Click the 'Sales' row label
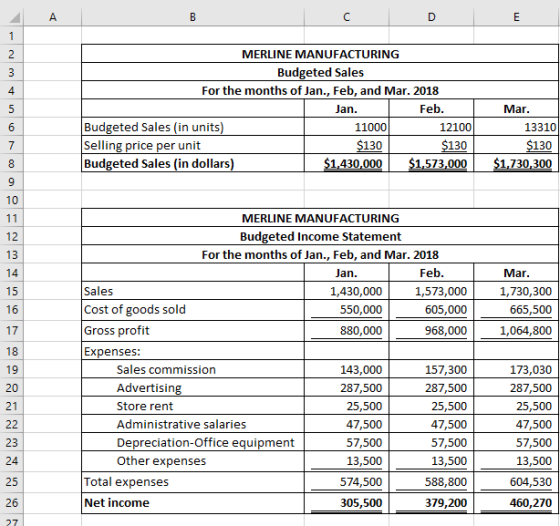Viewport: 560px width, 526px height. [98, 291]
